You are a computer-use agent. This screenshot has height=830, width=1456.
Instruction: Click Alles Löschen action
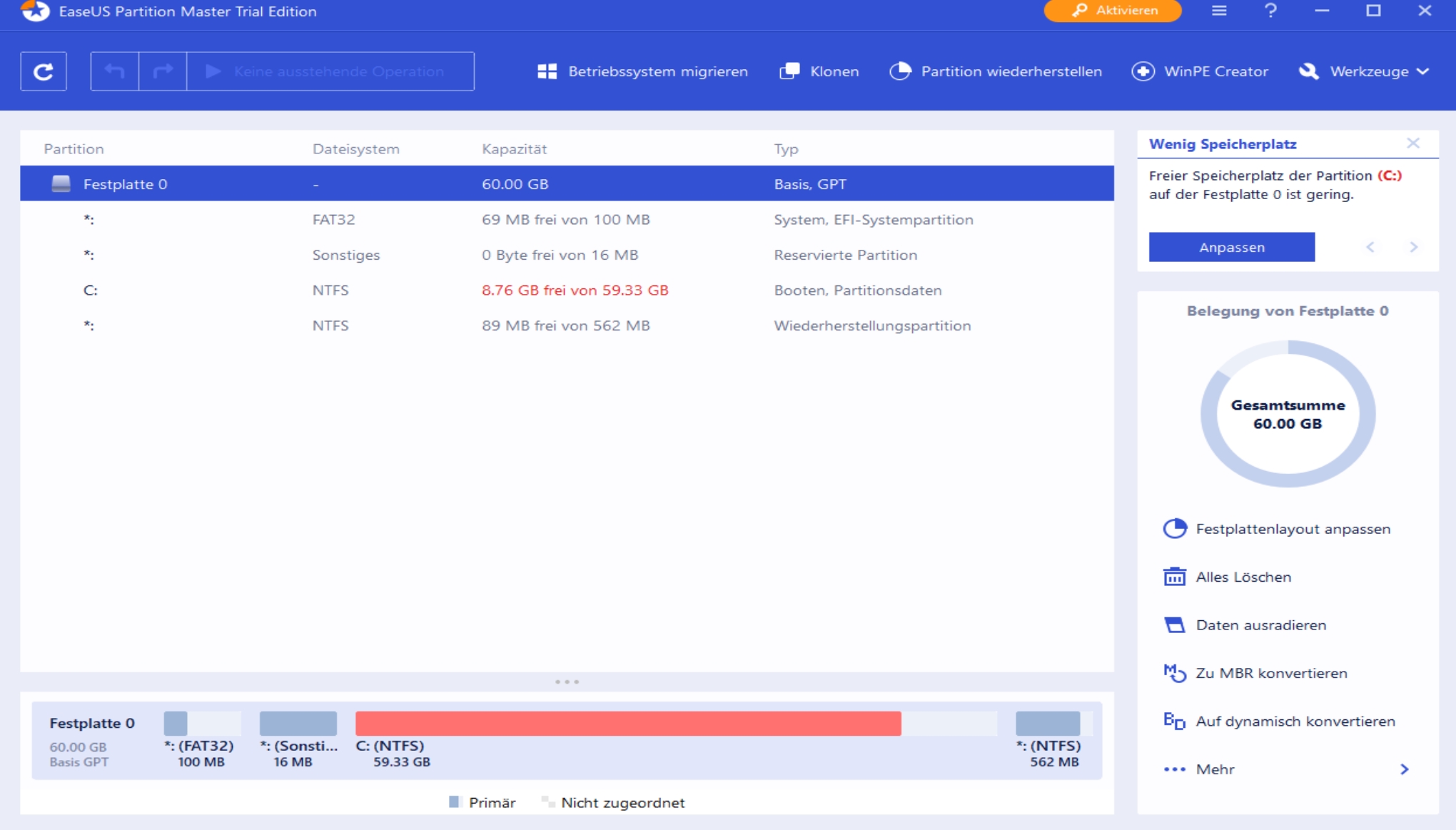(1243, 577)
